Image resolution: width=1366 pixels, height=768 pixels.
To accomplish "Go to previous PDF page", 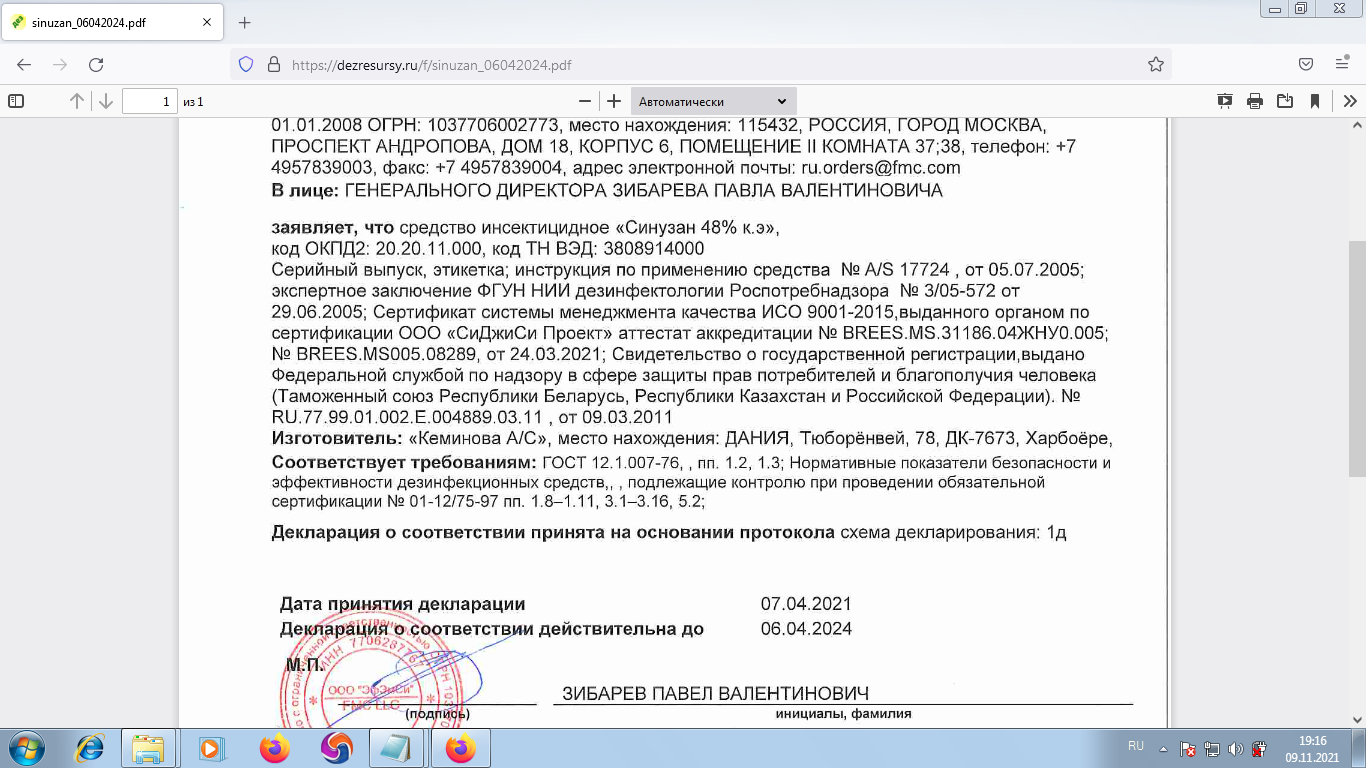I will point(77,101).
